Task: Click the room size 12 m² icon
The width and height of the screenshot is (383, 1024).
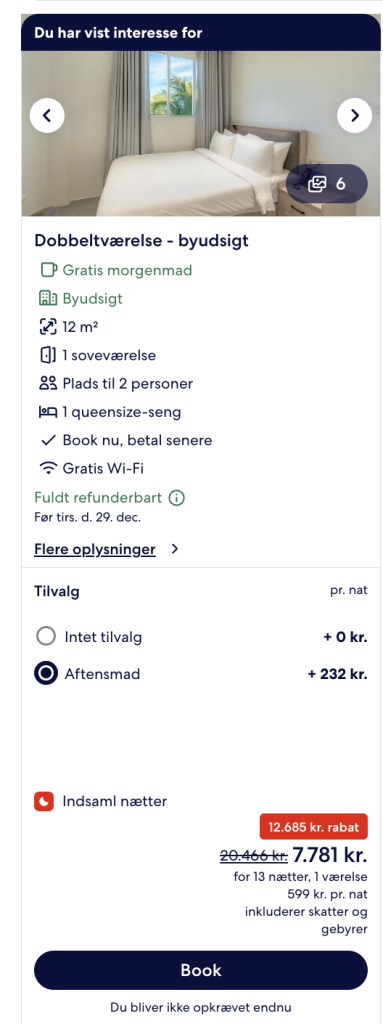Action: [x=48, y=327]
